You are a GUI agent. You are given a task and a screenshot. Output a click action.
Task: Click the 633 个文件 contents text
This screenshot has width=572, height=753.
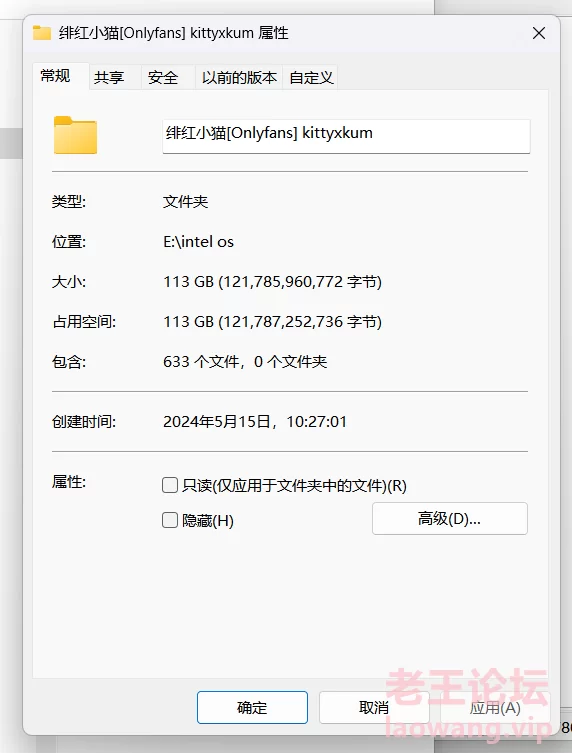point(202,362)
